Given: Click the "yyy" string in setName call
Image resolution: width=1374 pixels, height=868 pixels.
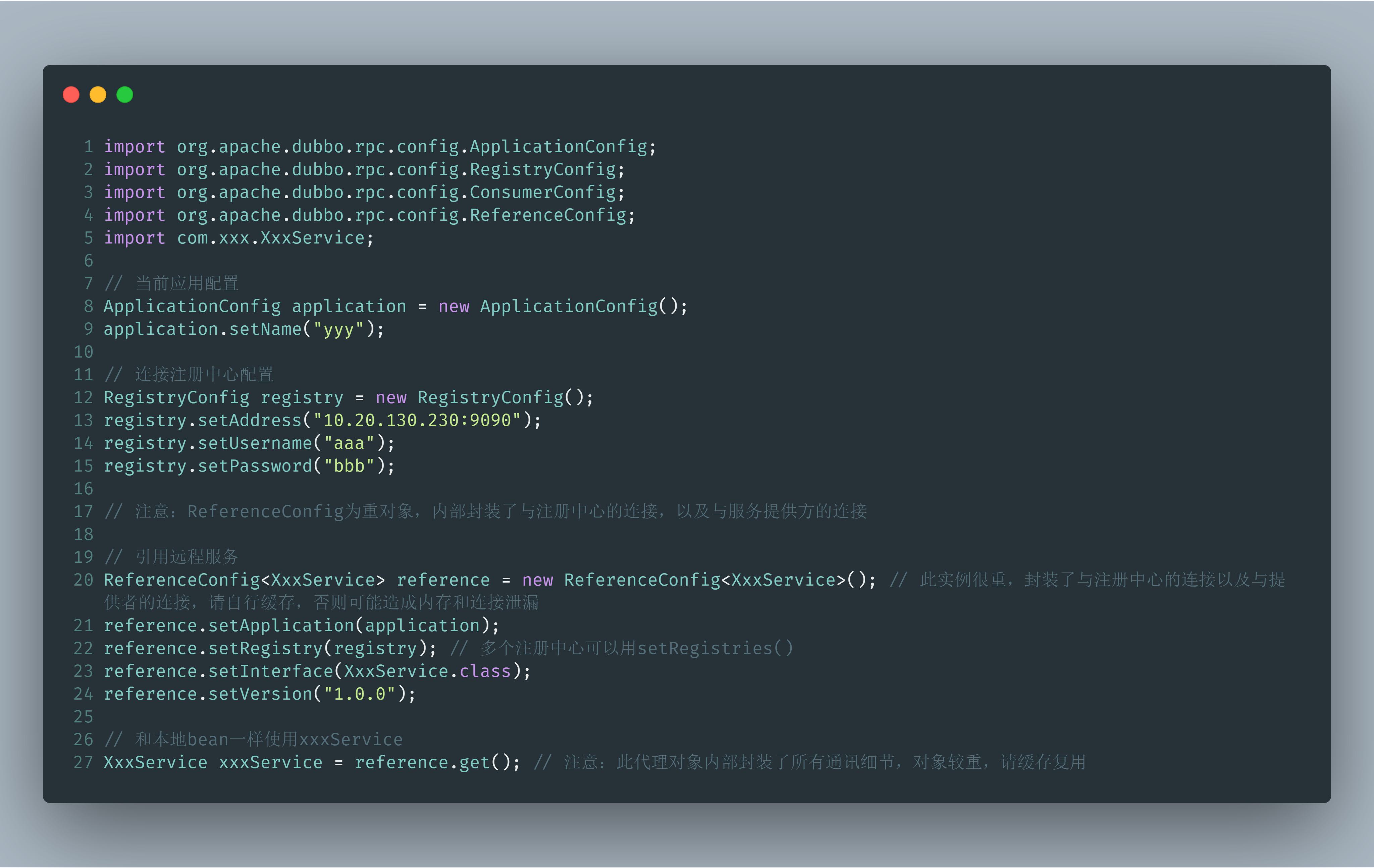Looking at the screenshot, I should 338,329.
